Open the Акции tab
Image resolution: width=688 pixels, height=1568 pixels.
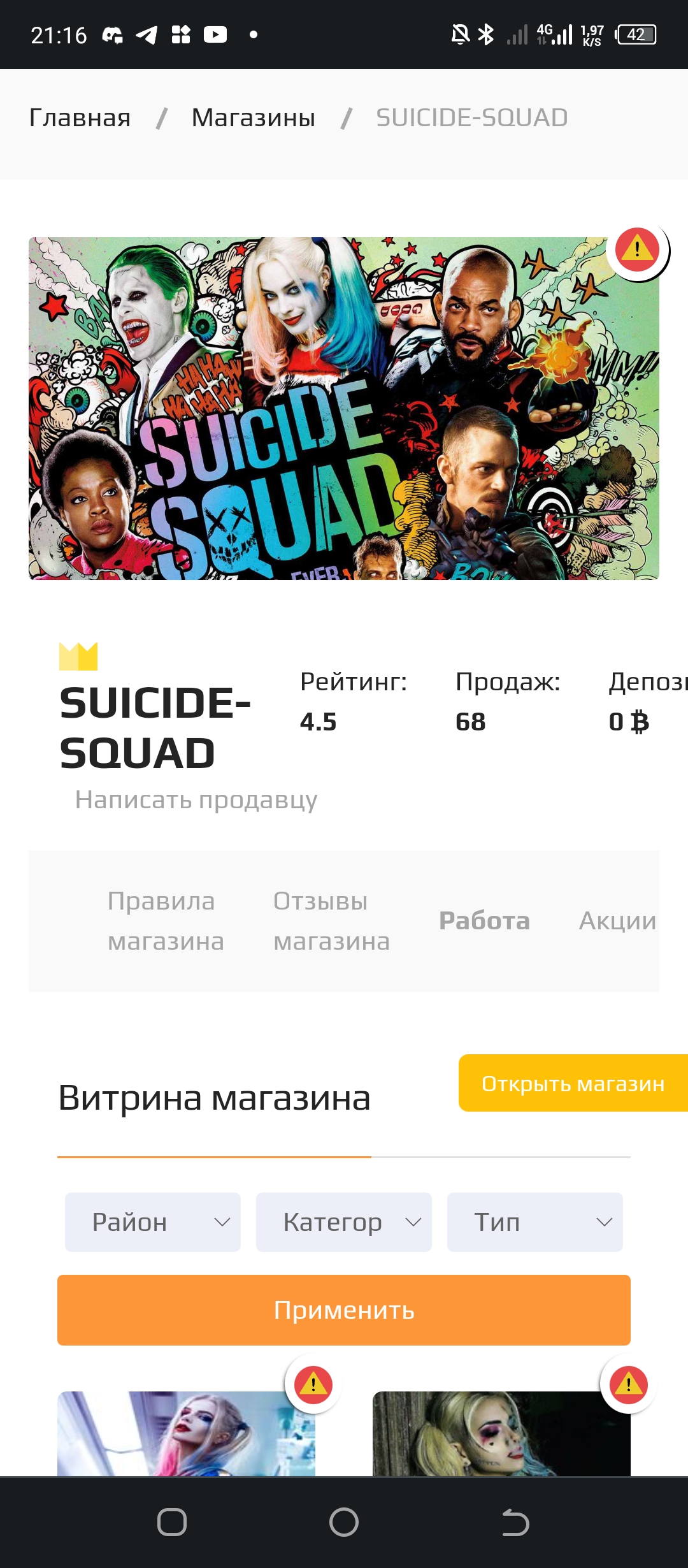(x=617, y=921)
